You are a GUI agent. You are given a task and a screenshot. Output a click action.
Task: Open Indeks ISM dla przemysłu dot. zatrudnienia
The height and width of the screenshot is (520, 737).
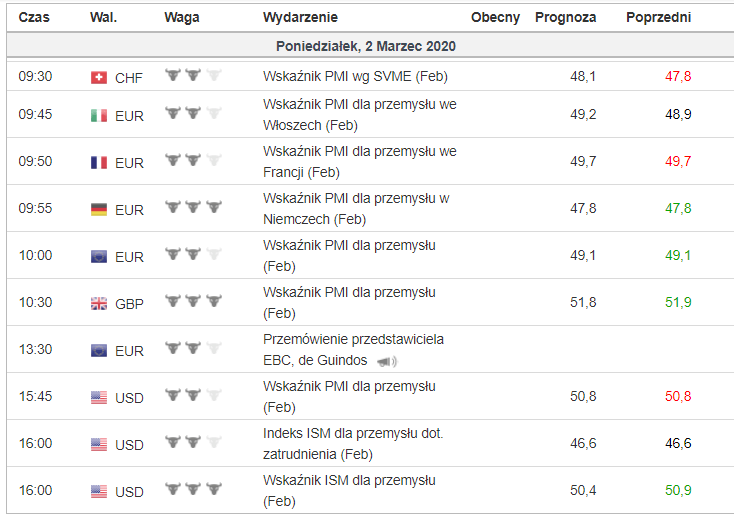[353, 444]
